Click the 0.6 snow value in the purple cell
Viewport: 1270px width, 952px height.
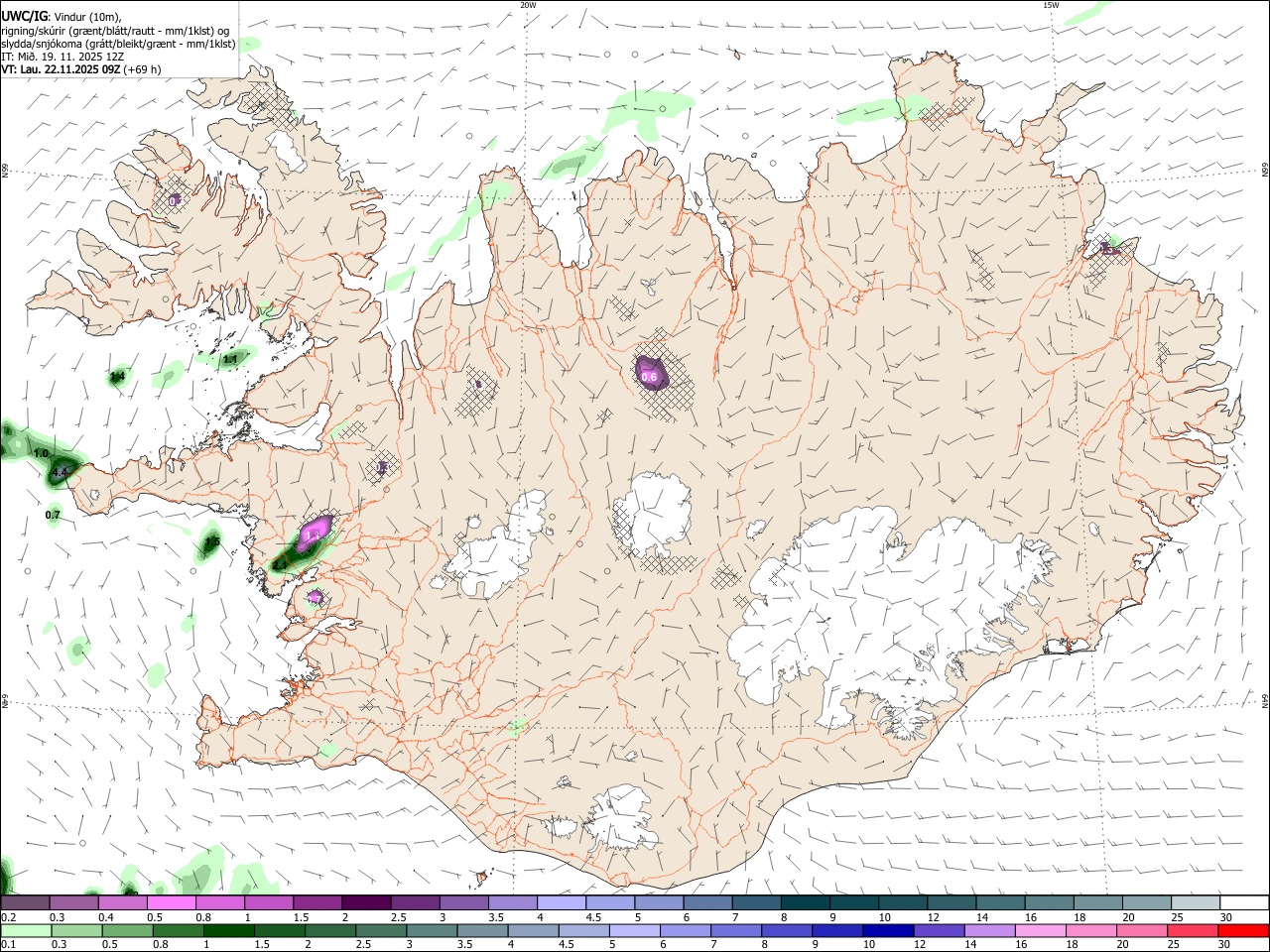(650, 377)
